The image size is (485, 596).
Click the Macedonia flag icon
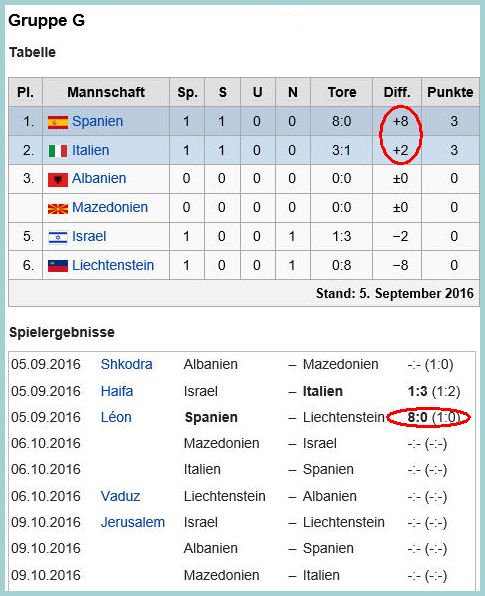(58, 208)
